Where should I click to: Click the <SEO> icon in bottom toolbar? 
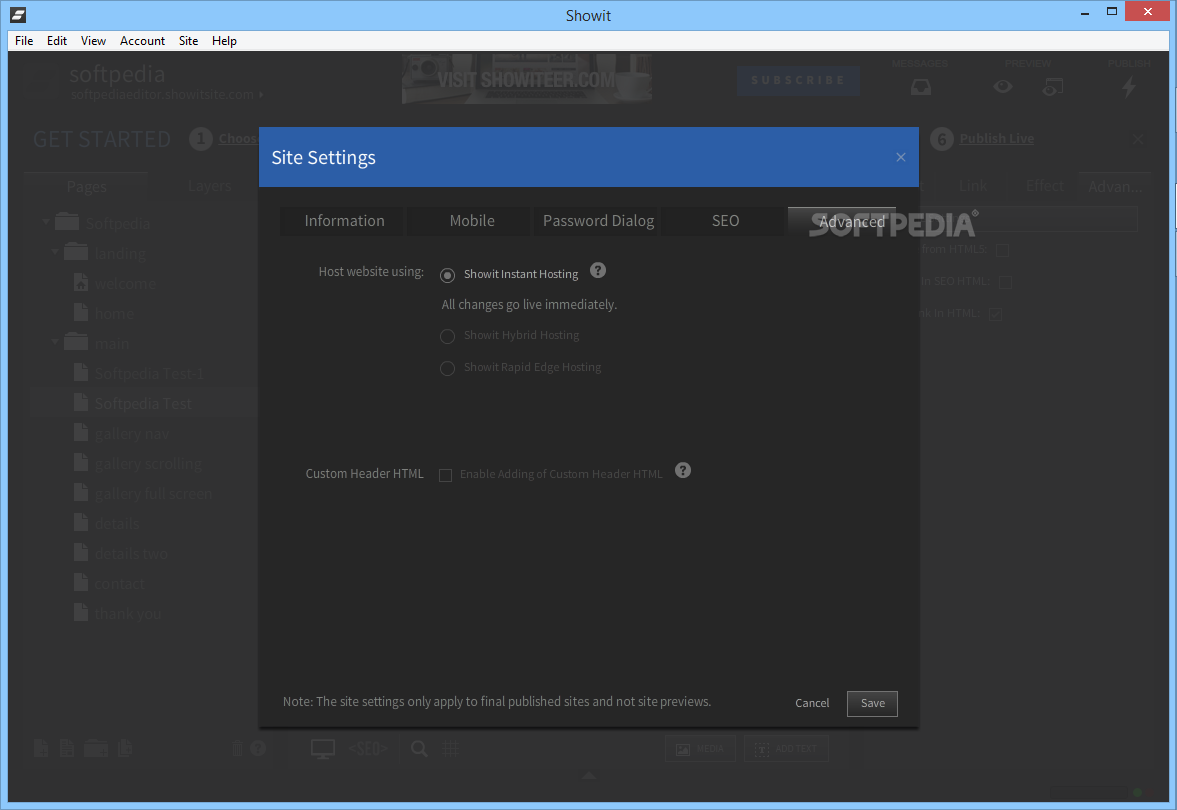tap(368, 748)
